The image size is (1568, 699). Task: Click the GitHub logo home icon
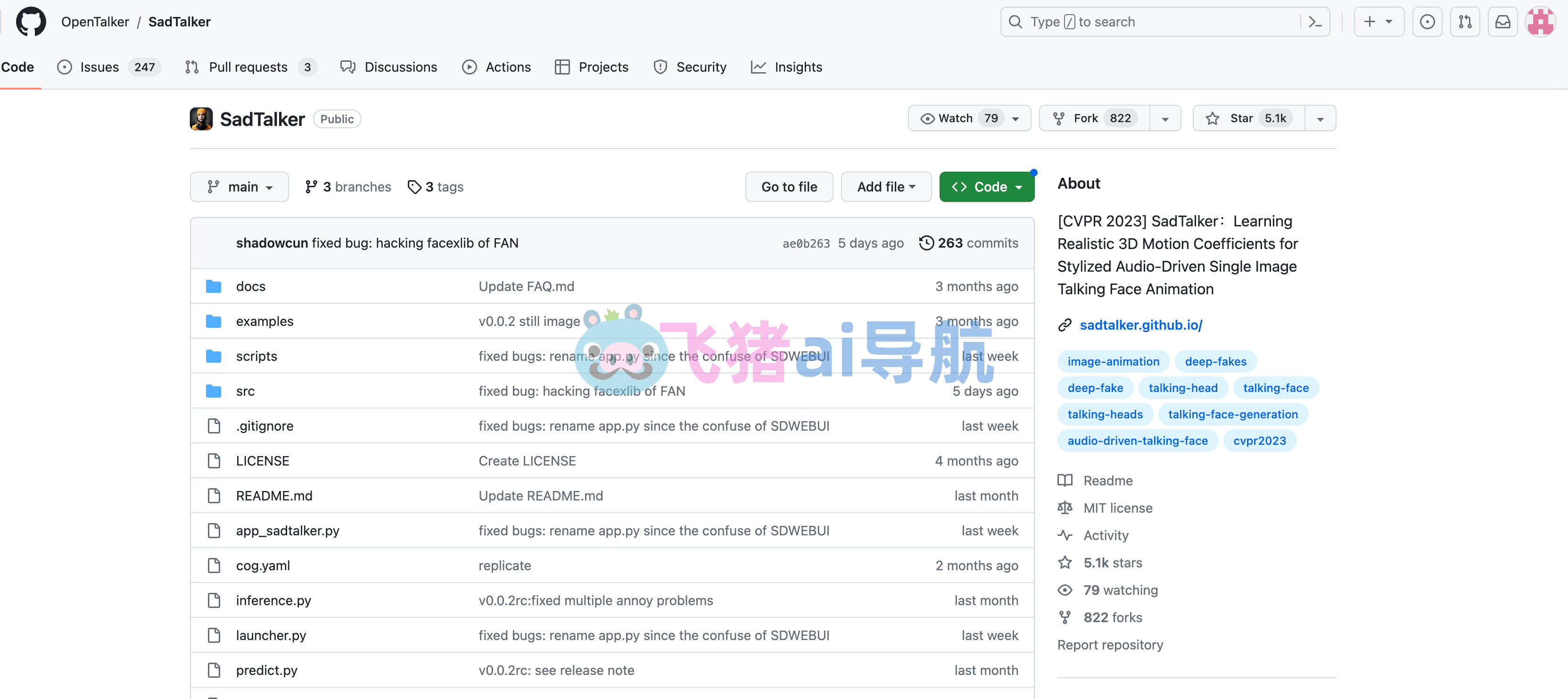point(31,22)
